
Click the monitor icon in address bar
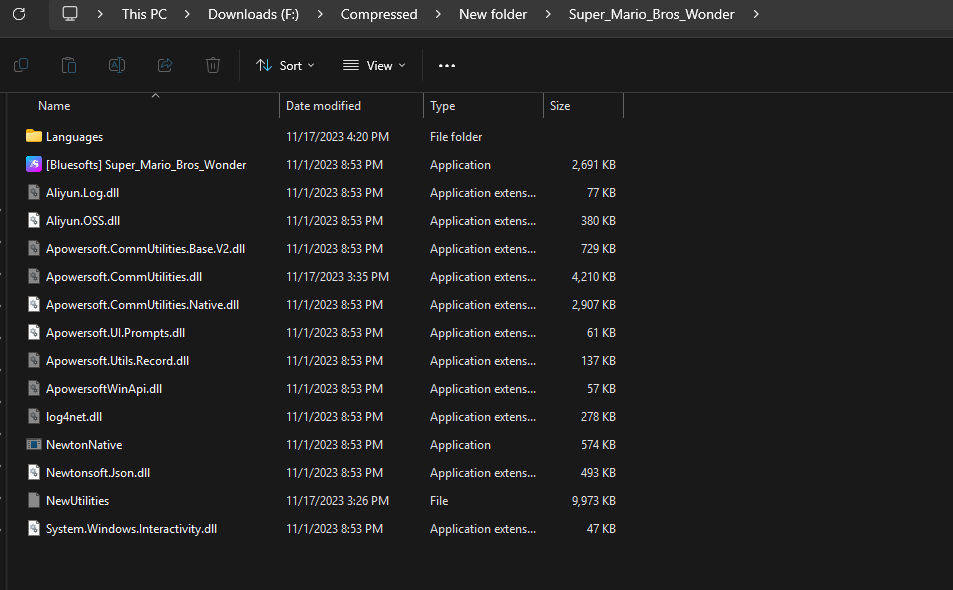click(x=70, y=14)
